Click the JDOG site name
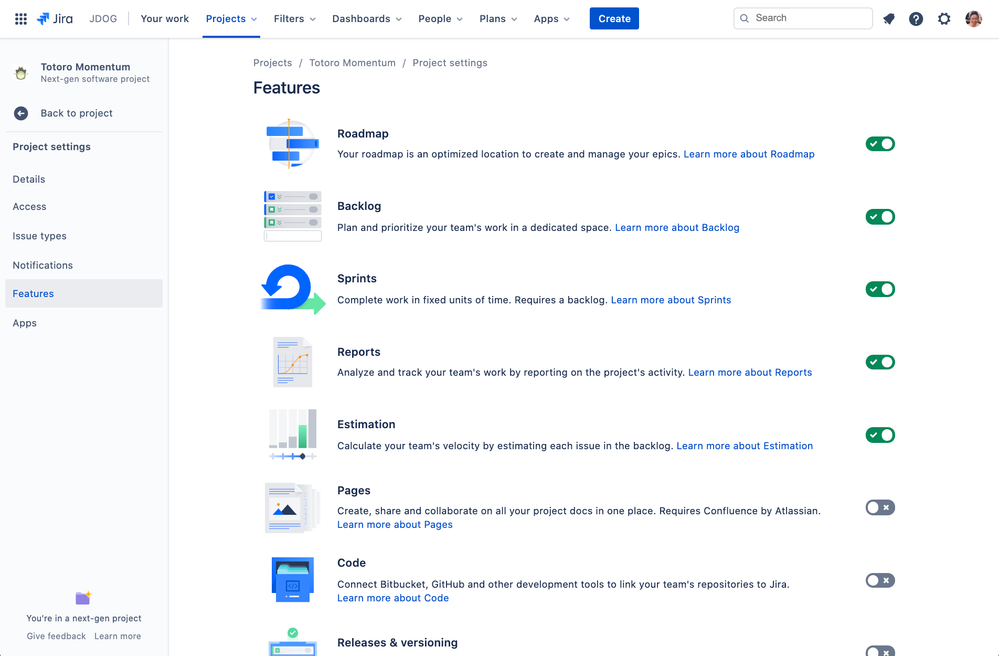Screen dimensions: 999x656 pos(103,18)
